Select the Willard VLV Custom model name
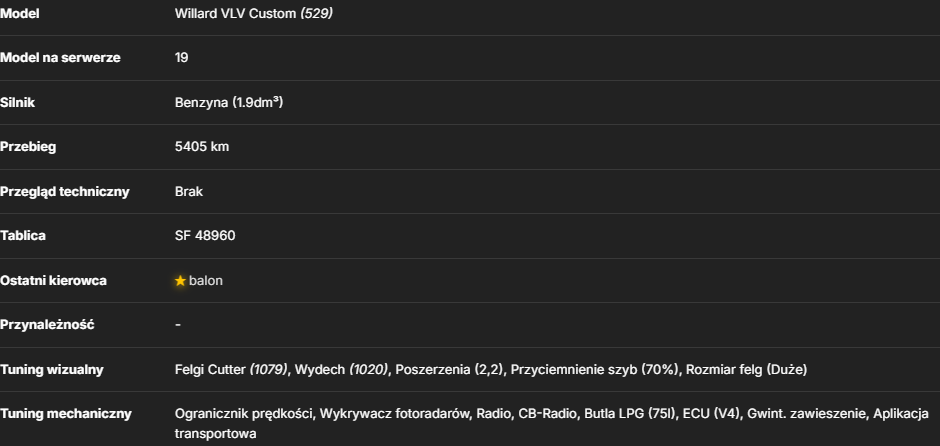 pos(236,13)
